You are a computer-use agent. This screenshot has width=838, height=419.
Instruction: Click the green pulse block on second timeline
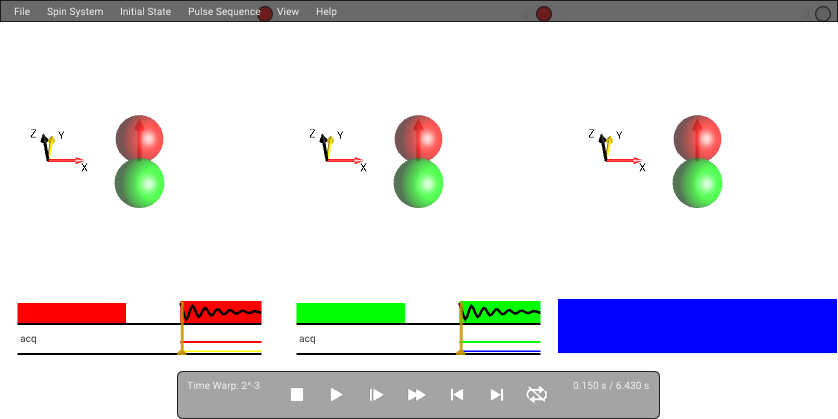tap(351, 313)
